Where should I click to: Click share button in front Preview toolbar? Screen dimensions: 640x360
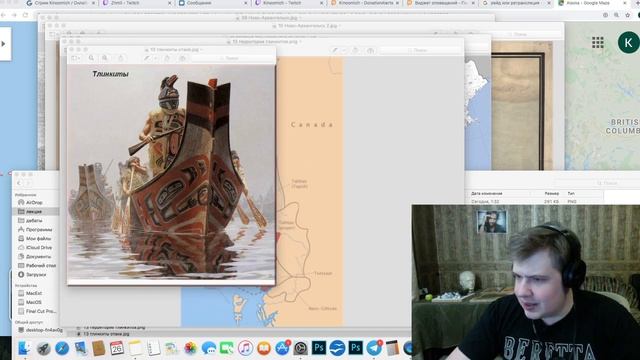tap(120, 58)
